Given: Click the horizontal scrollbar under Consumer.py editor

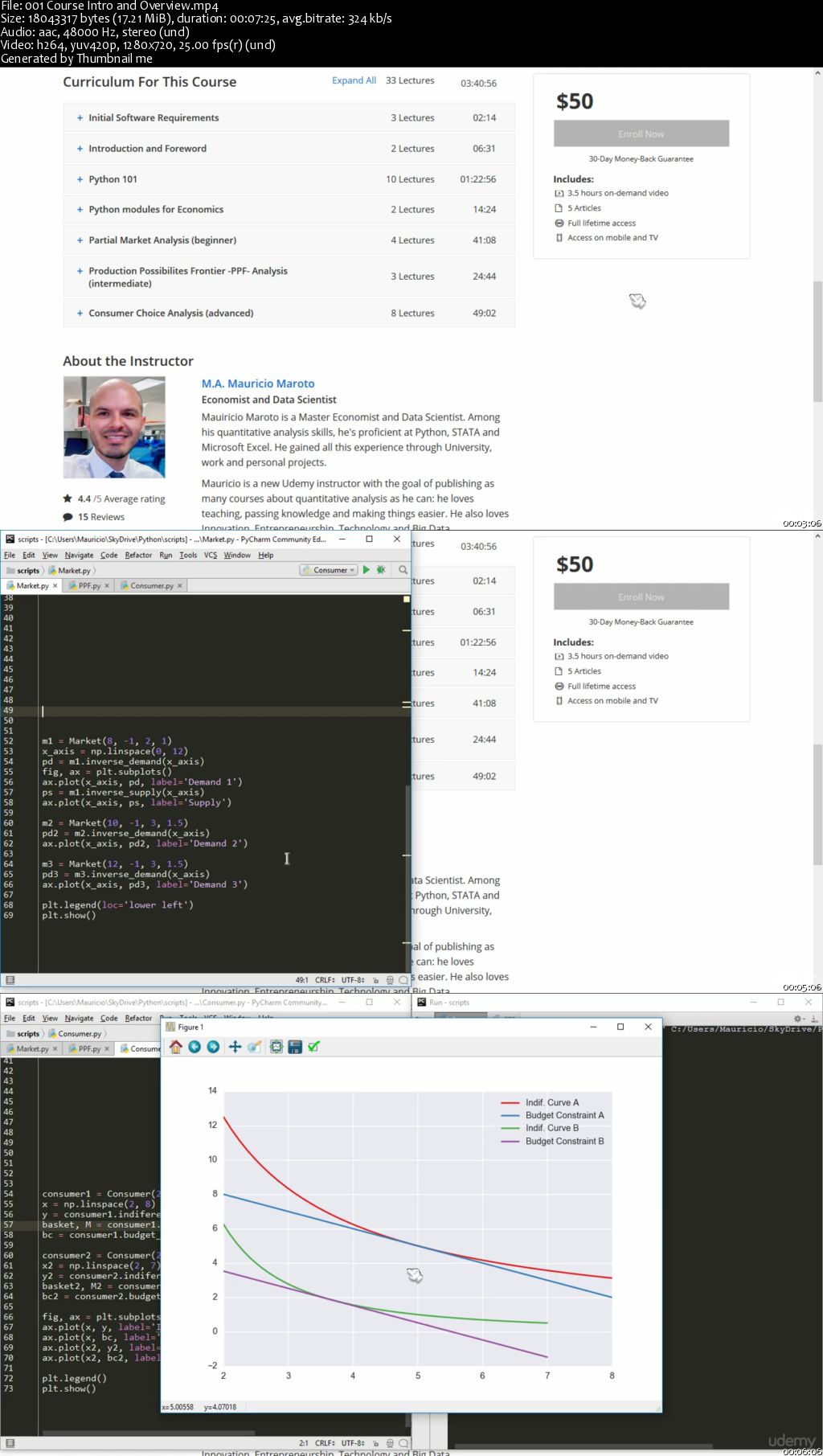Looking at the screenshot, I should click(149, 1432).
